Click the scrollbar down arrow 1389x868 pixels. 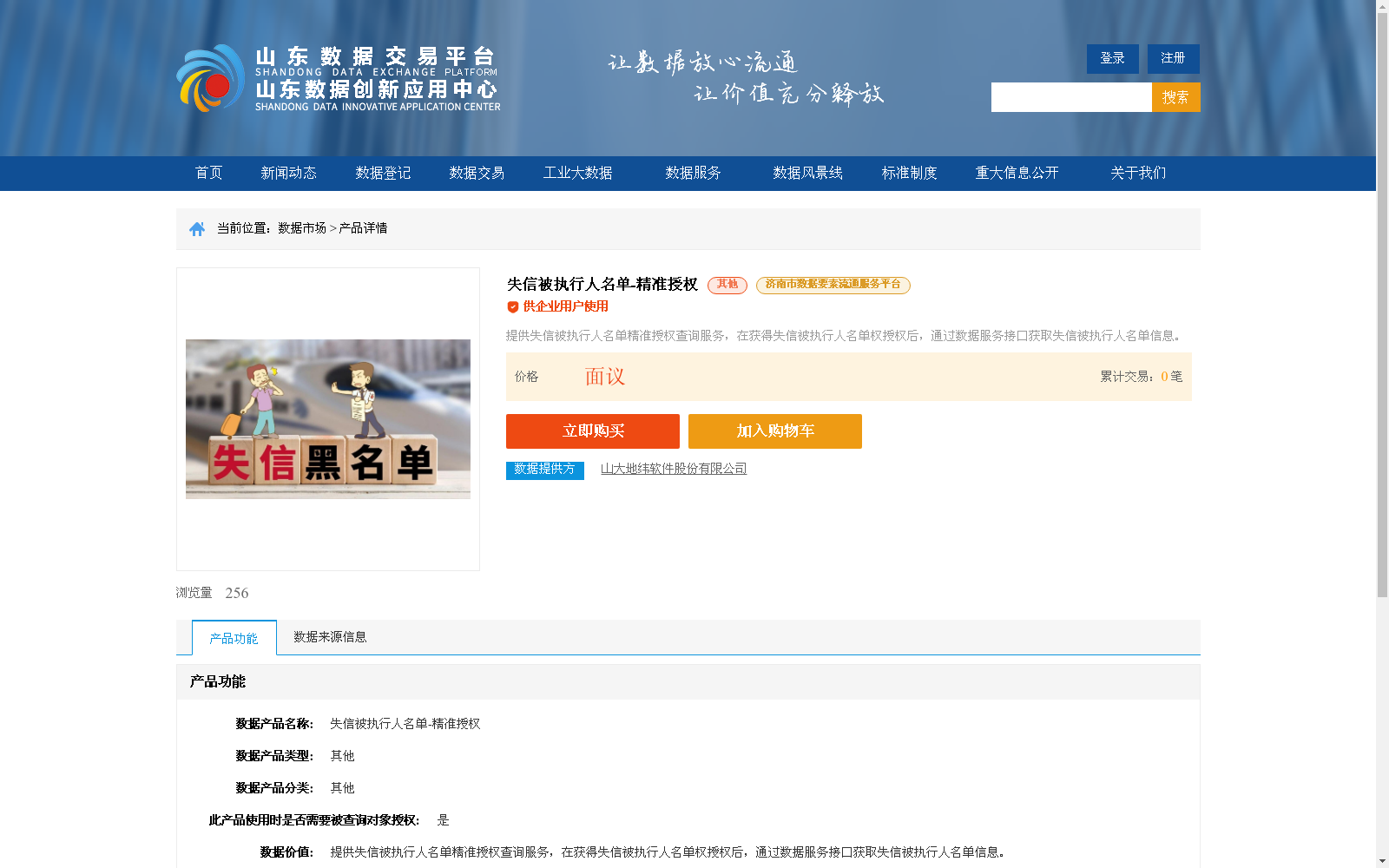(x=1382, y=862)
